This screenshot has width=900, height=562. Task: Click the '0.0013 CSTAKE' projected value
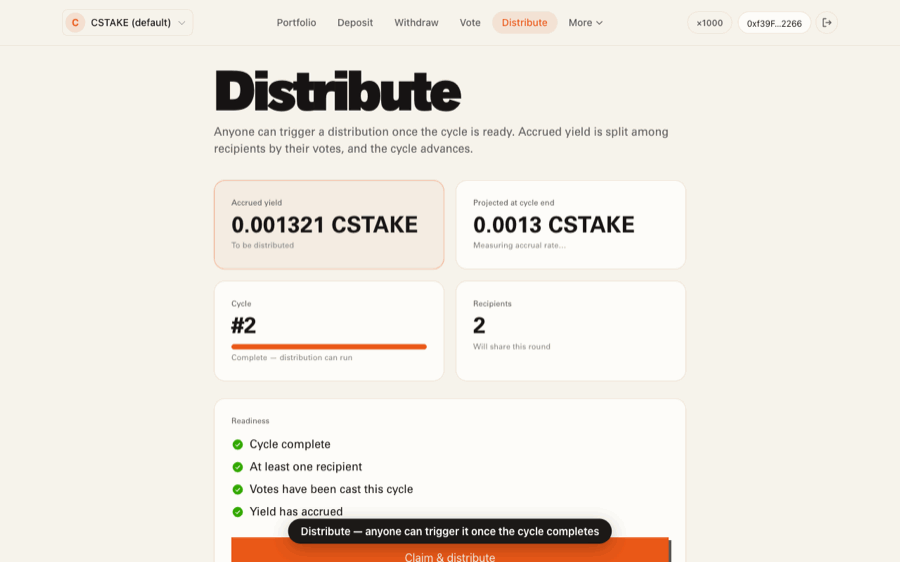click(554, 224)
